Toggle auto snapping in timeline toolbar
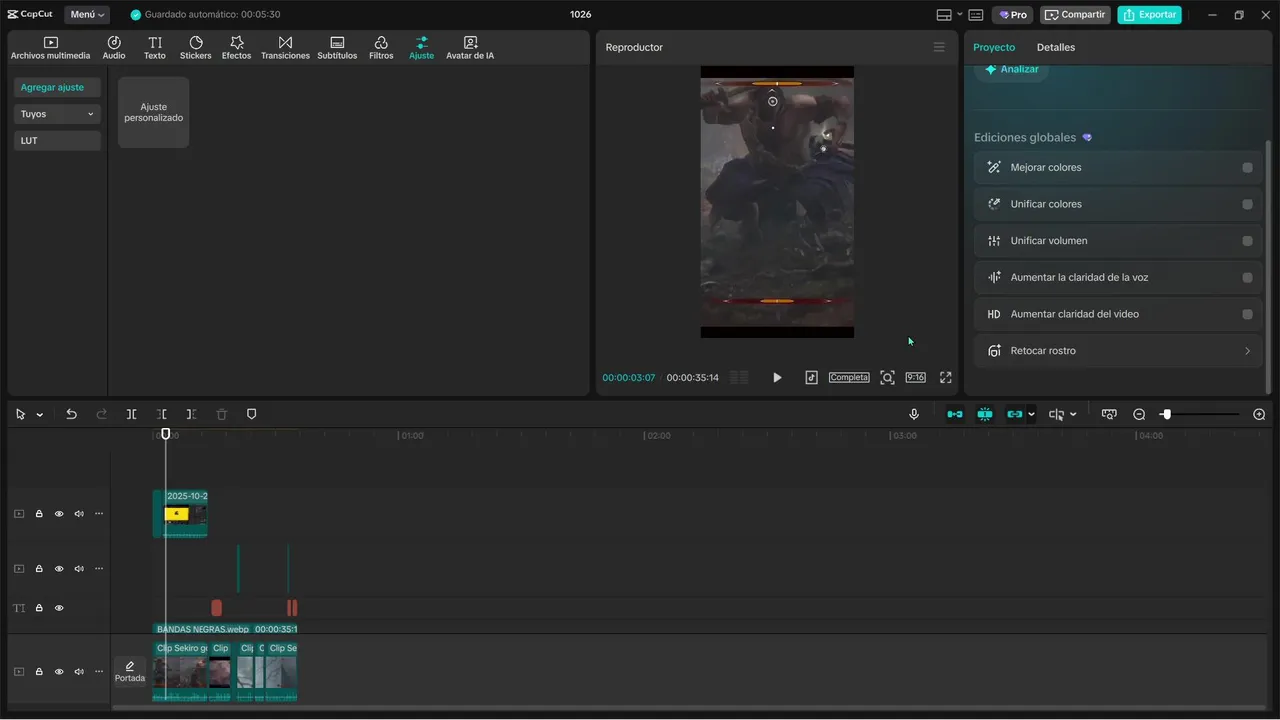 click(x=985, y=414)
